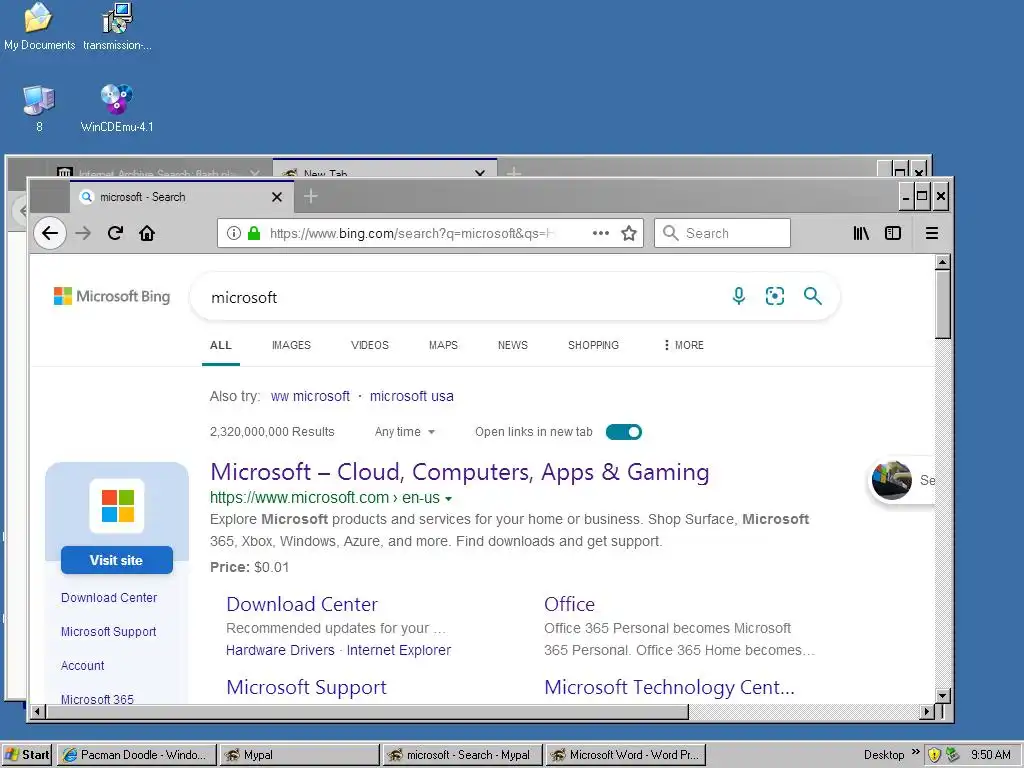Follow the microsoft usa suggestion link
The height and width of the screenshot is (768, 1024).
(411, 396)
